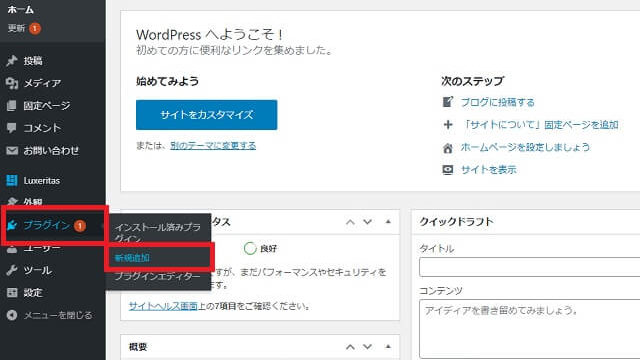This screenshot has height=360, width=640.
Task: Click the Media icon in sidebar
Action: pyautogui.click(x=12, y=83)
